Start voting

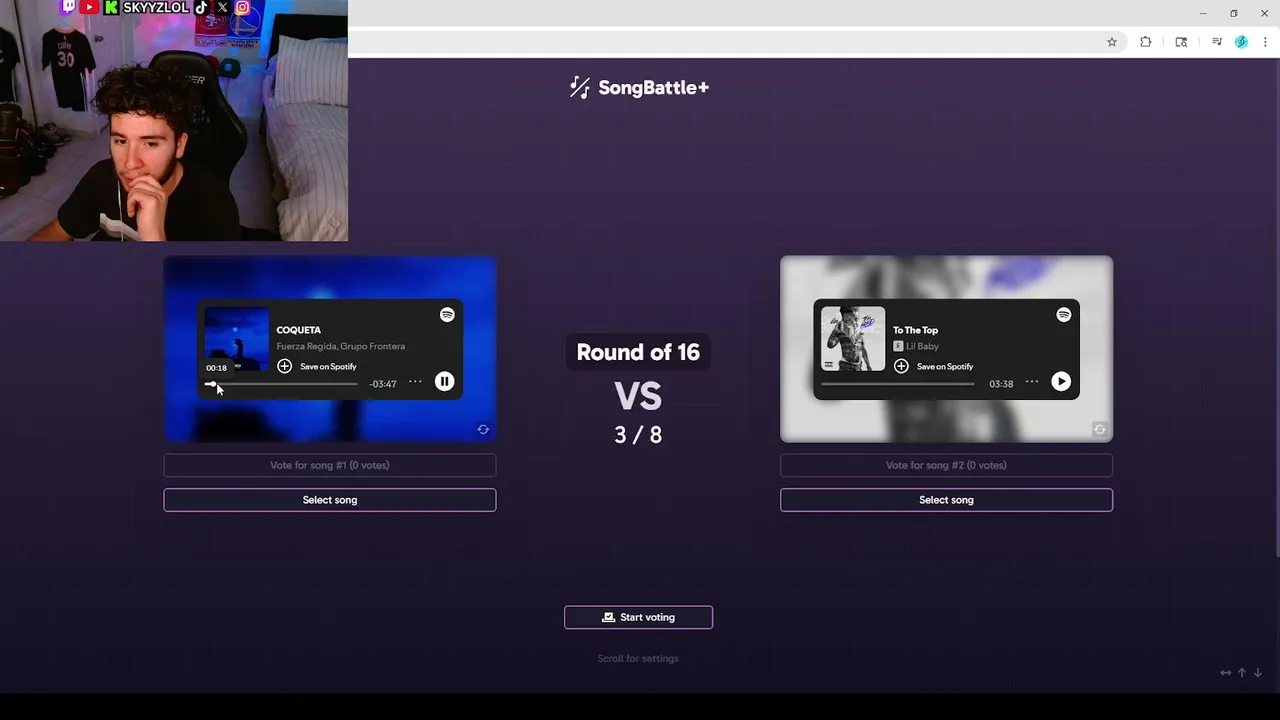click(x=638, y=617)
